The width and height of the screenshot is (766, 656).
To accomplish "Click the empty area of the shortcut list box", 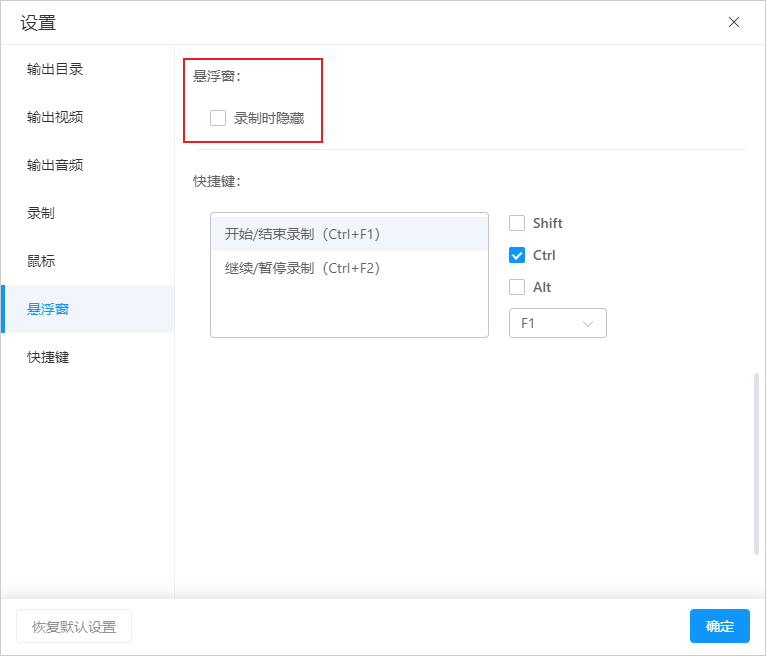I will (349, 311).
